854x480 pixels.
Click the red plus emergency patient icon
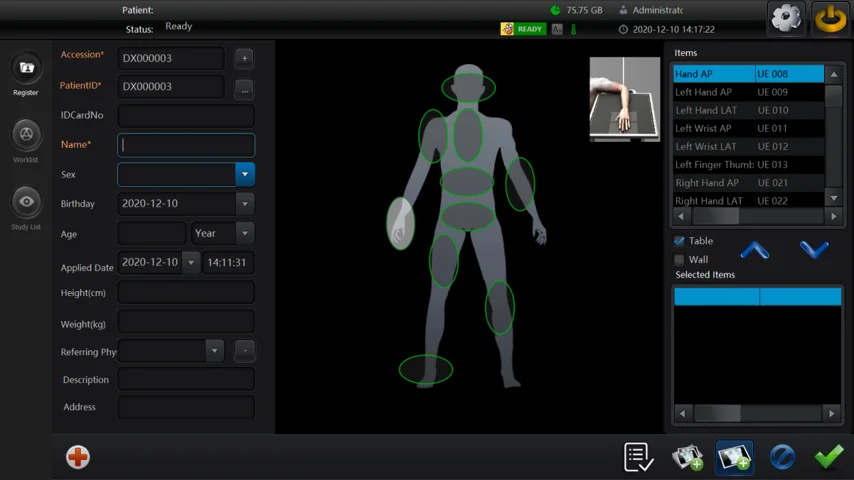tap(78, 457)
